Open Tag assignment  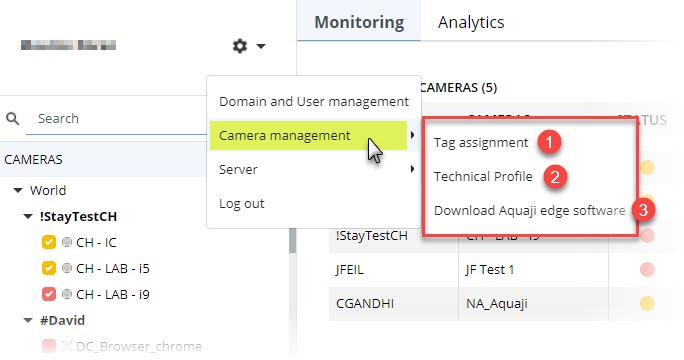481,143
